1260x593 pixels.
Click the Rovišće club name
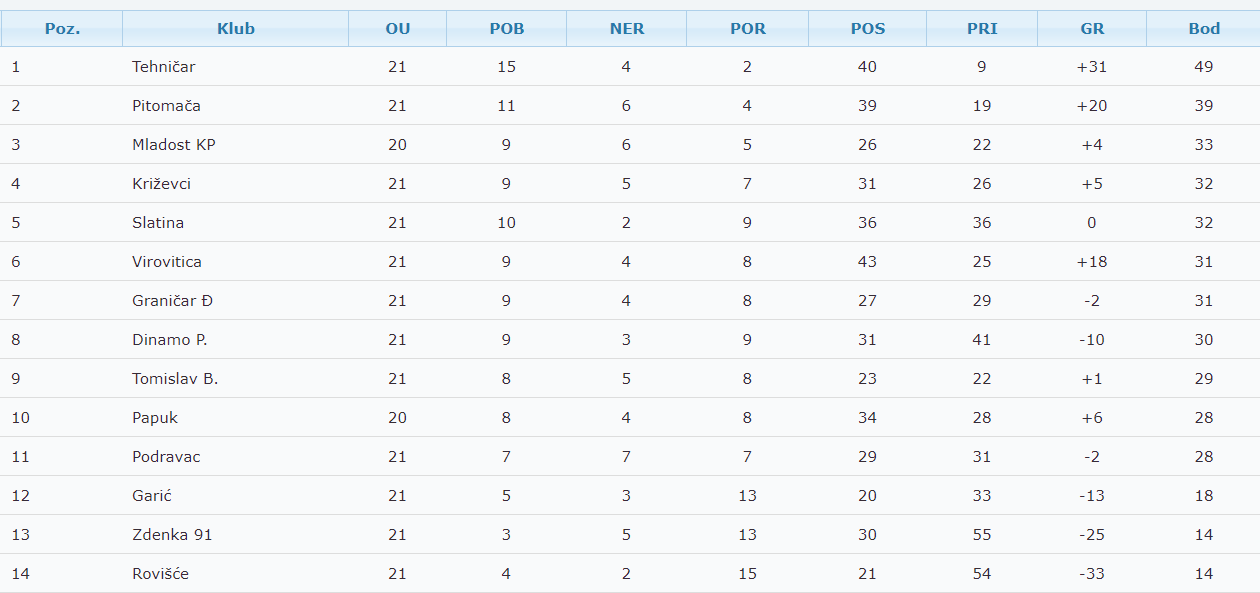point(160,574)
